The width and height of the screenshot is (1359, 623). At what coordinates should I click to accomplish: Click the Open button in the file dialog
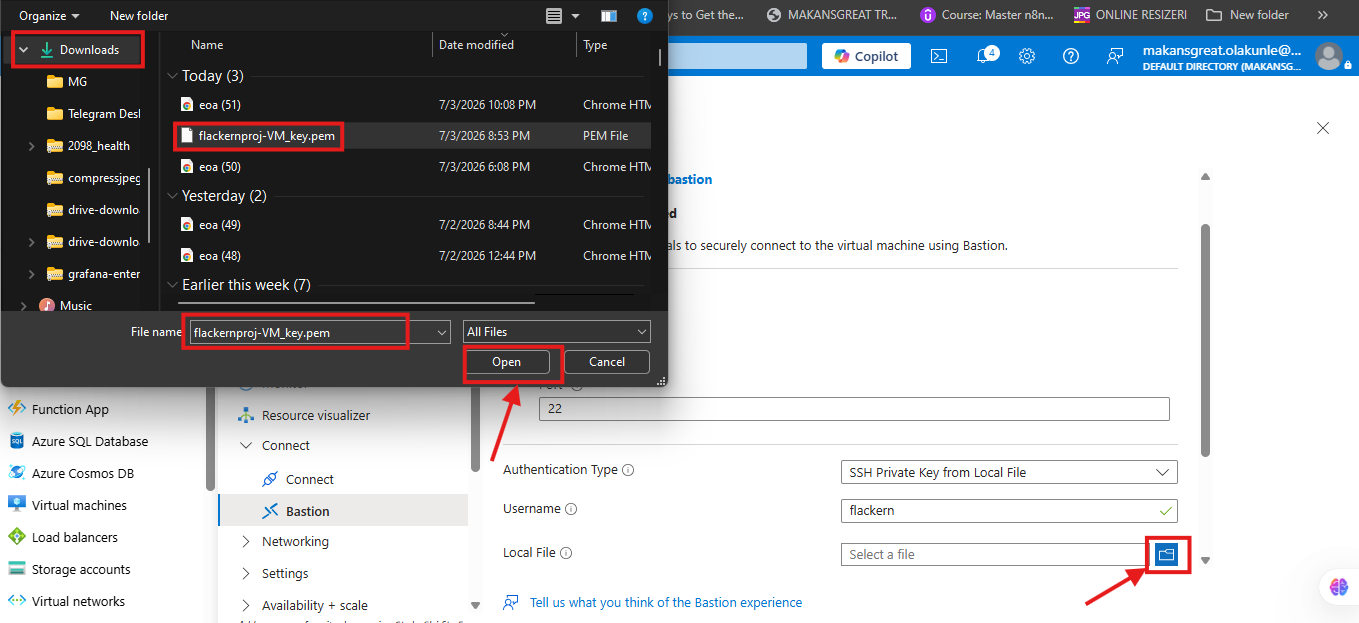507,362
